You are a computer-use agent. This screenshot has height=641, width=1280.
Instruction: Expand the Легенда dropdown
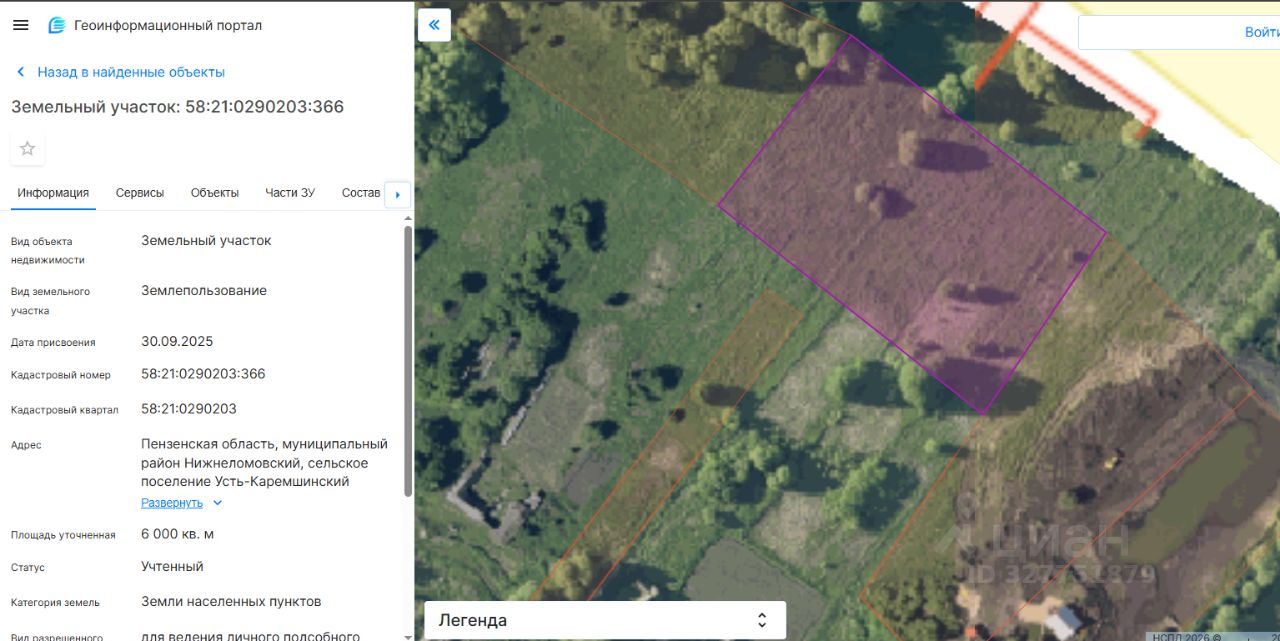tap(605, 620)
